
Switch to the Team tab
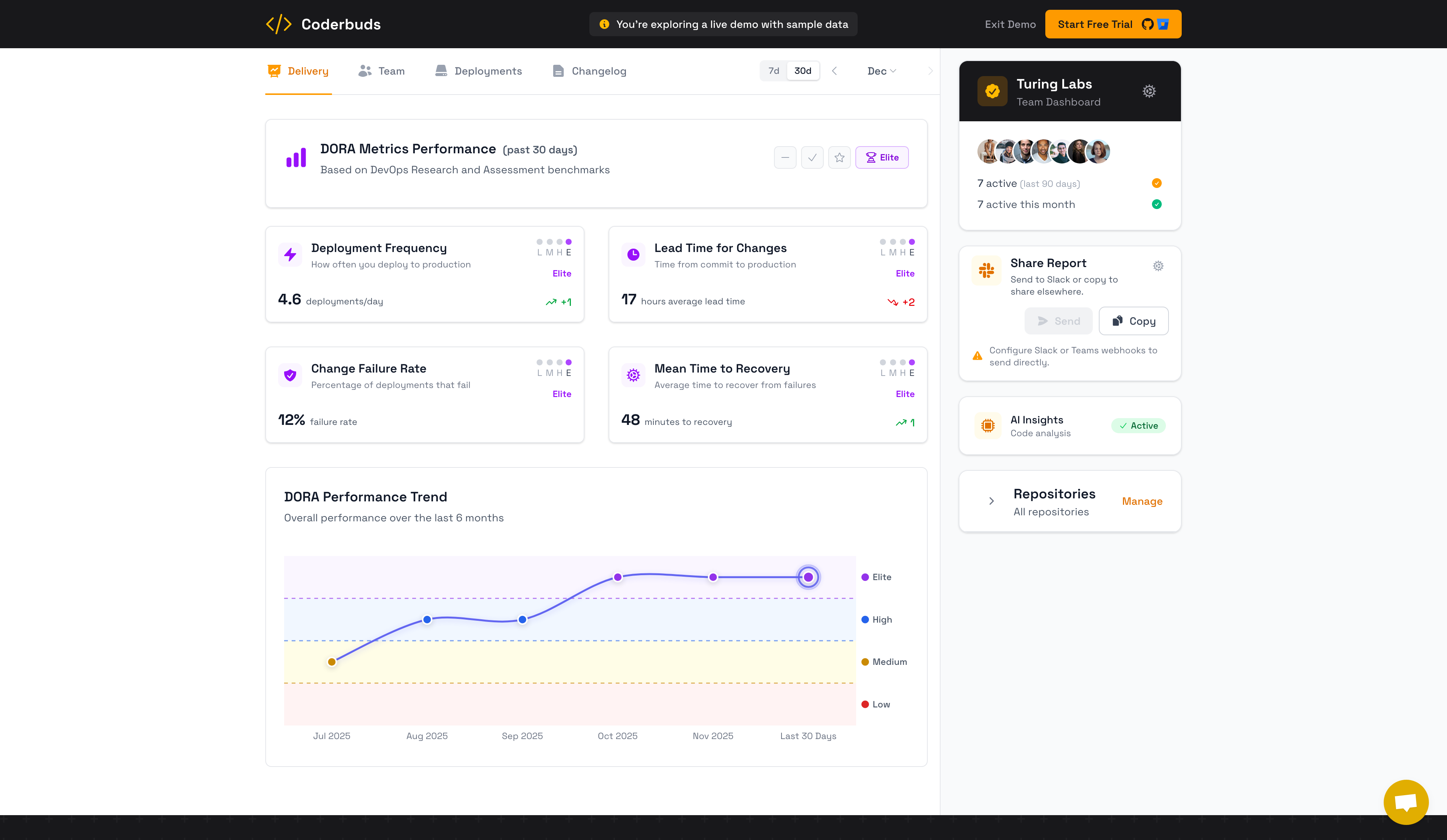pos(382,71)
